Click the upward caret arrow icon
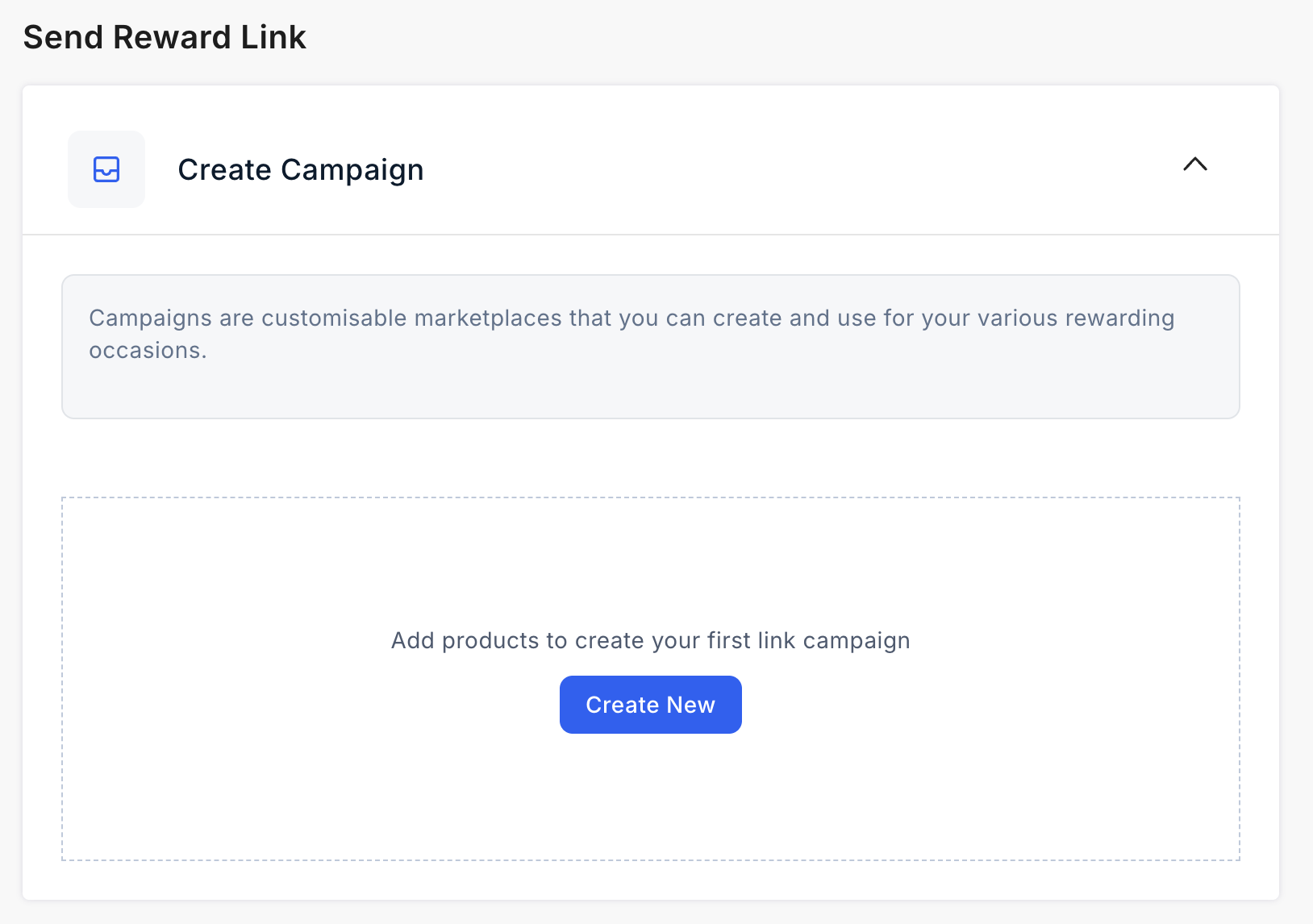 coord(1195,164)
